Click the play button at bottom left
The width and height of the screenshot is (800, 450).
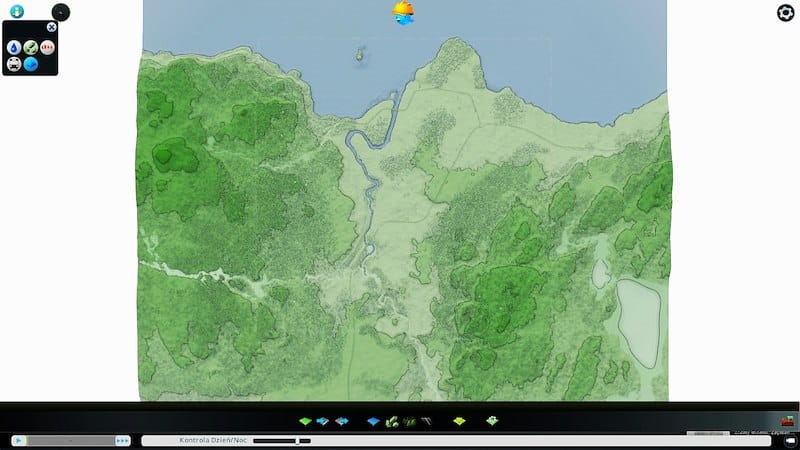click(x=18, y=440)
